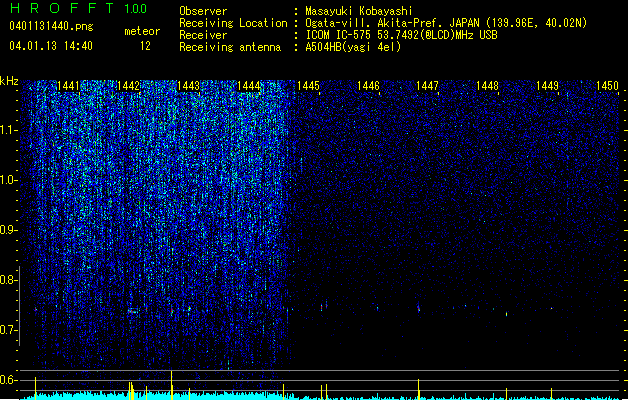
Task: Click the "meteor" count label
Action: (x=142, y=31)
